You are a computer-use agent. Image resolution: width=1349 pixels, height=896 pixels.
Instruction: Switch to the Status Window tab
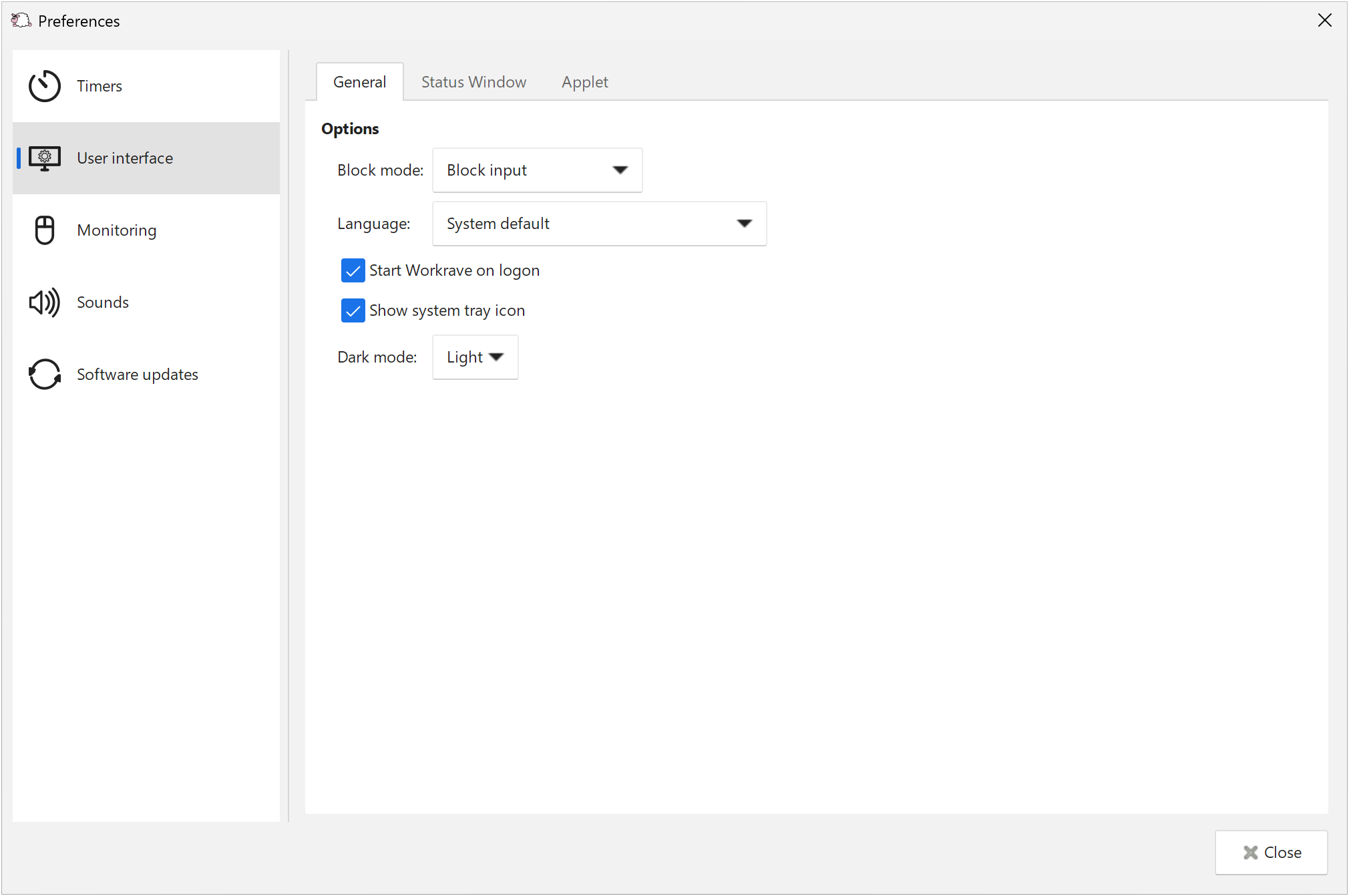click(473, 82)
